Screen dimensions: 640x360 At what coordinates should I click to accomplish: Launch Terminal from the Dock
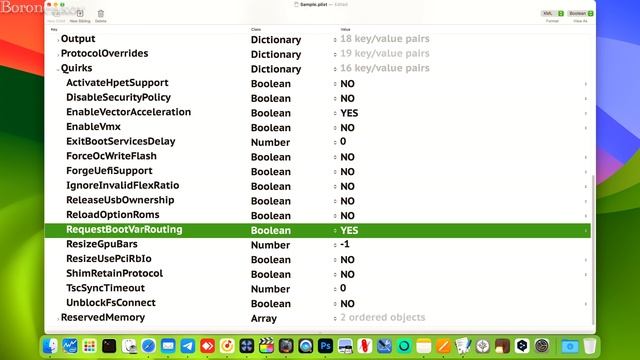click(109, 346)
